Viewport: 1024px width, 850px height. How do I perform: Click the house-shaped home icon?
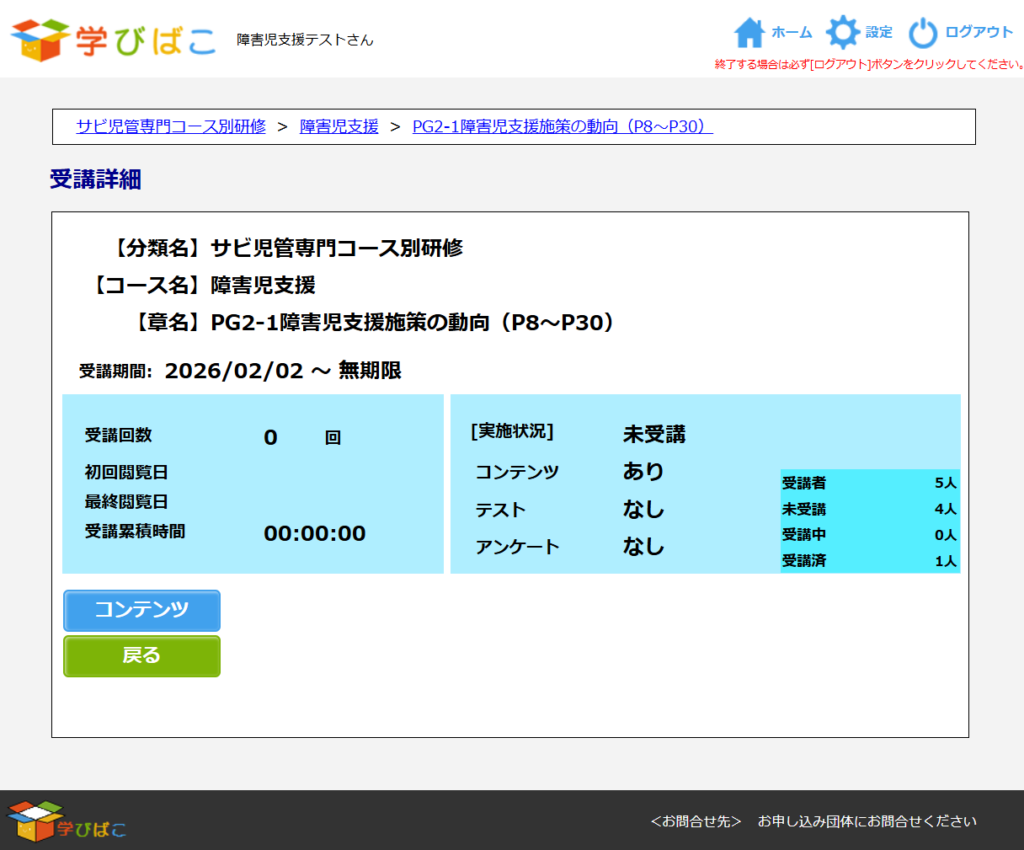coord(749,33)
